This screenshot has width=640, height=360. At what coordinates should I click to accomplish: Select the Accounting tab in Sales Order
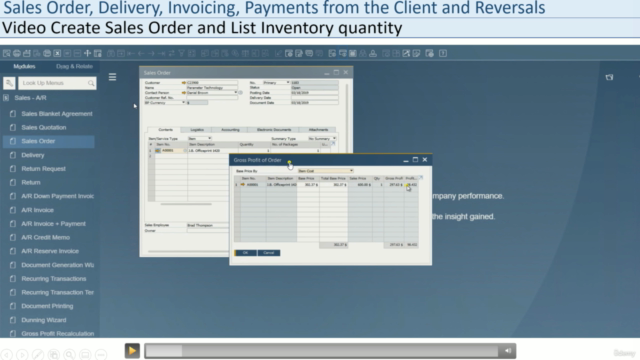(x=230, y=130)
